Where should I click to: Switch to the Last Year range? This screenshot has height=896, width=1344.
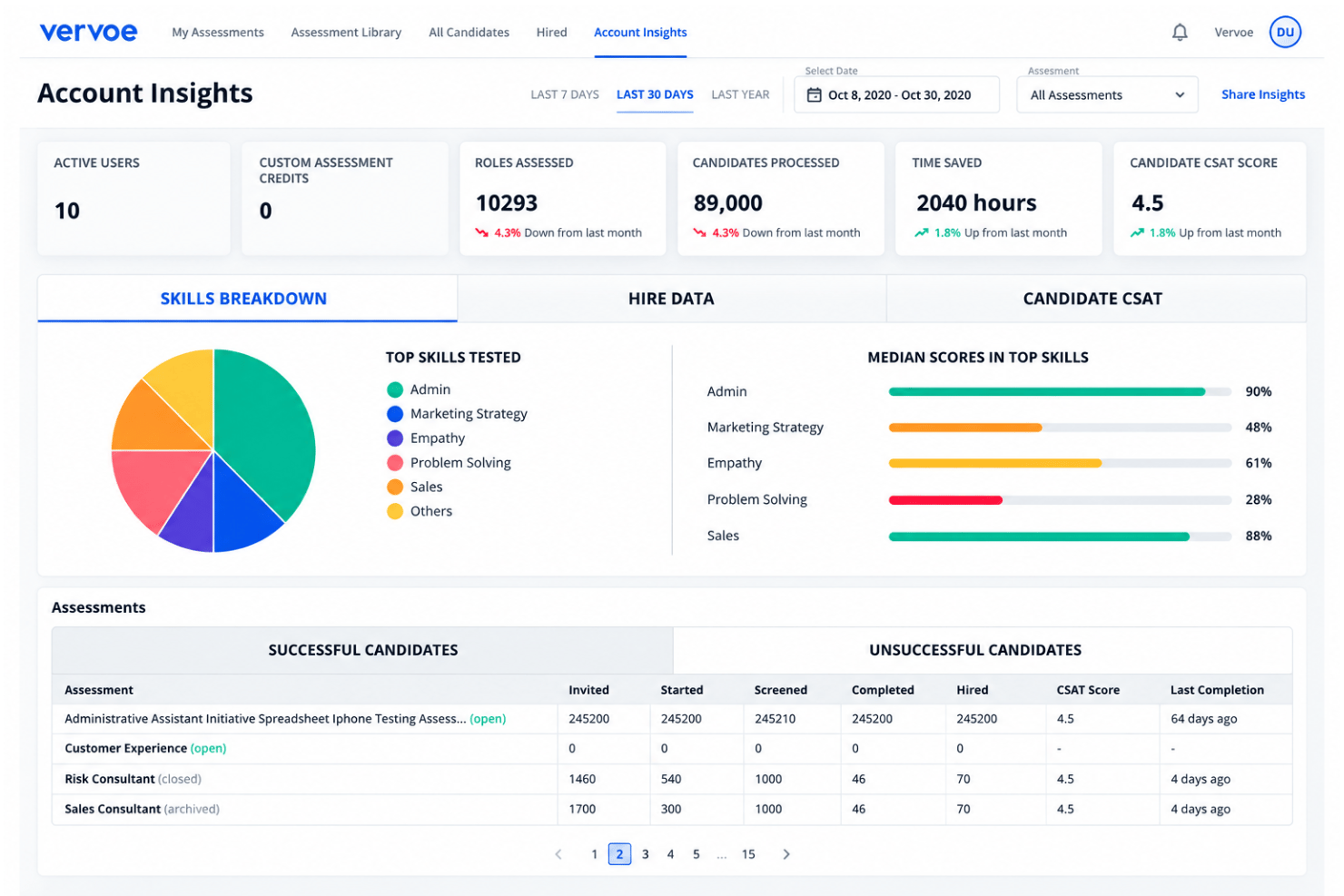(740, 94)
